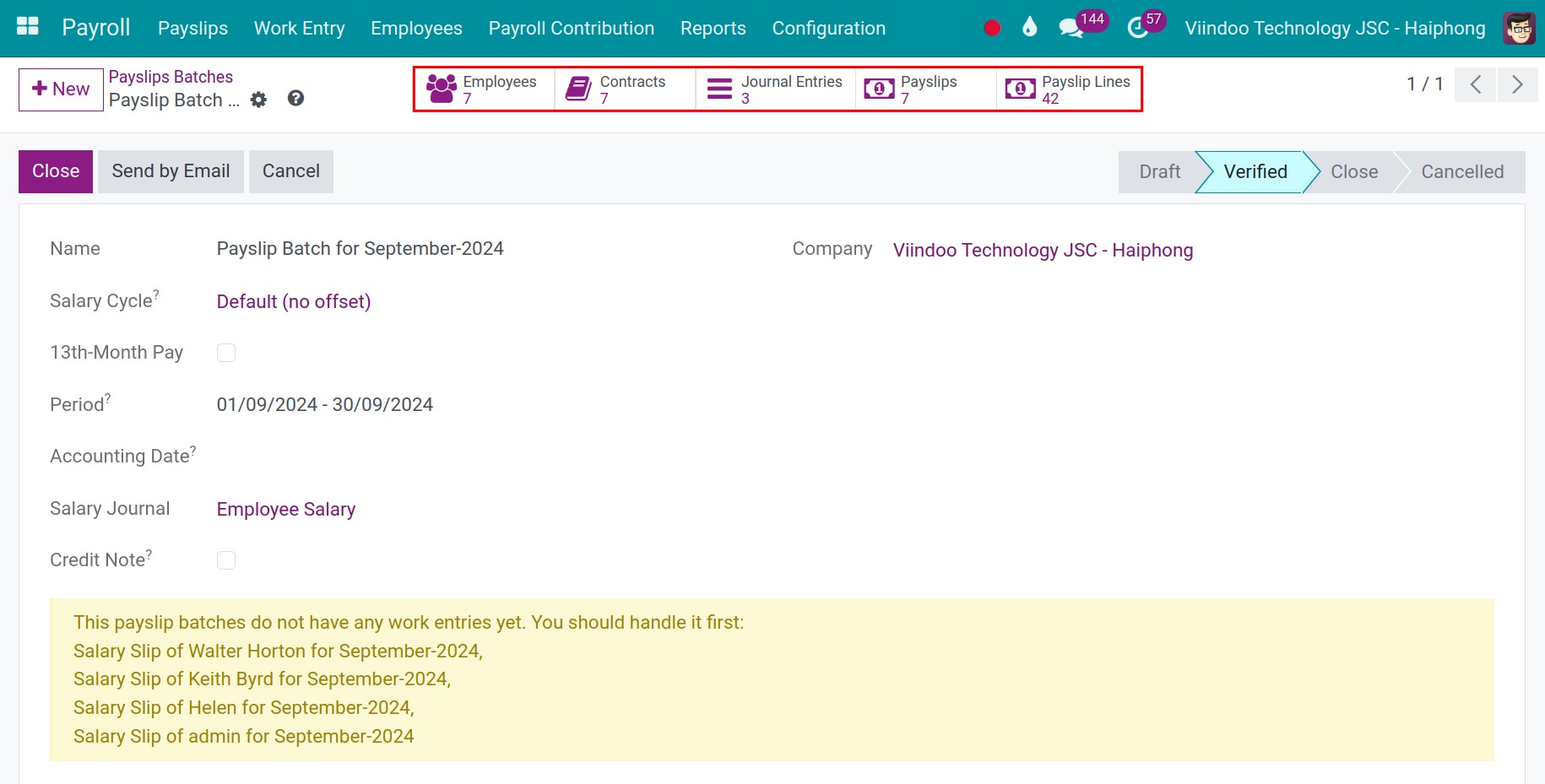1545x784 pixels.
Task: Open the apps grid home menu icon
Action: pyautogui.click(x=28, y=27)
